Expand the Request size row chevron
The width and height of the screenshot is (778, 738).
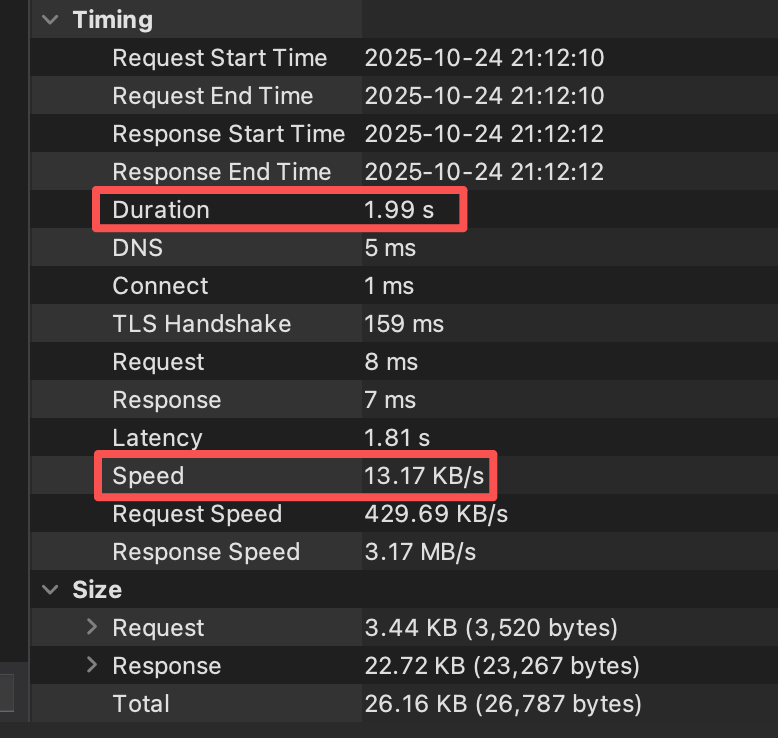click(x=92, y=627)
